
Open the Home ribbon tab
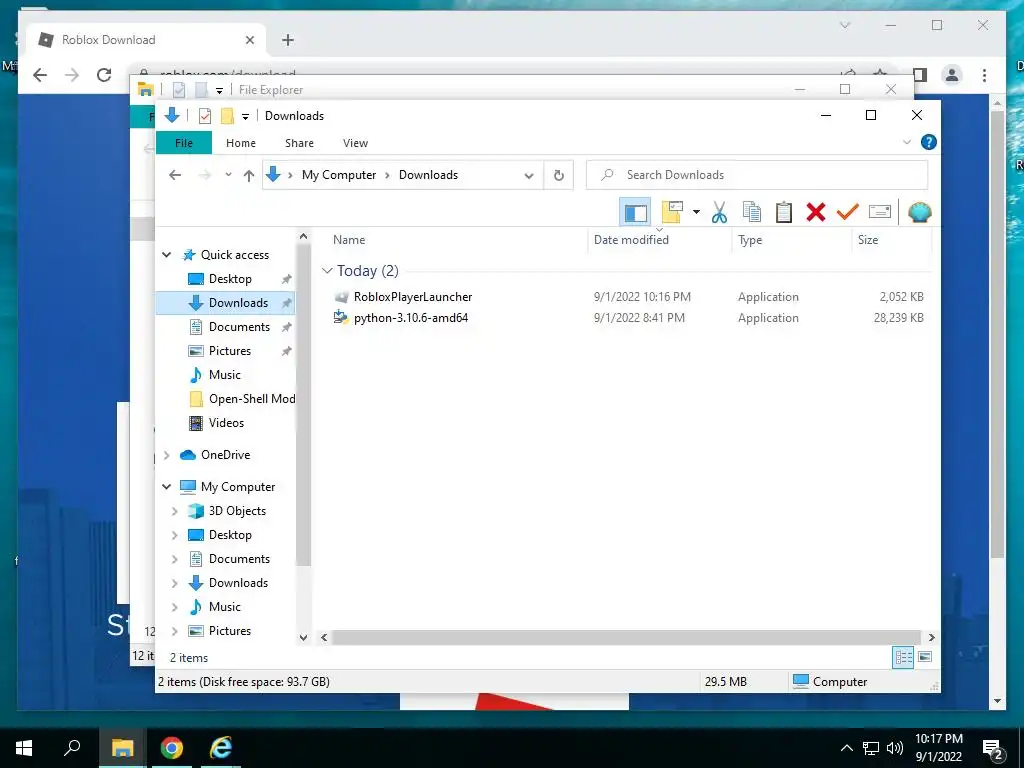point(241,143)
